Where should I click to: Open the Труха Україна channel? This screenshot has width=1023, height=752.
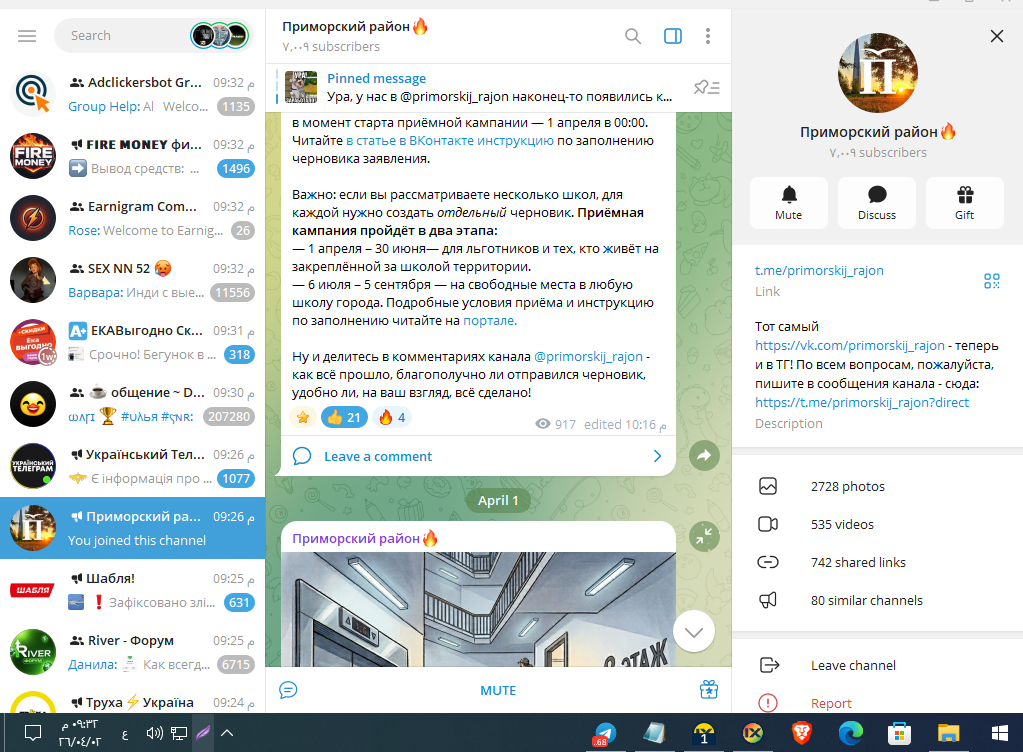[132, 700]
